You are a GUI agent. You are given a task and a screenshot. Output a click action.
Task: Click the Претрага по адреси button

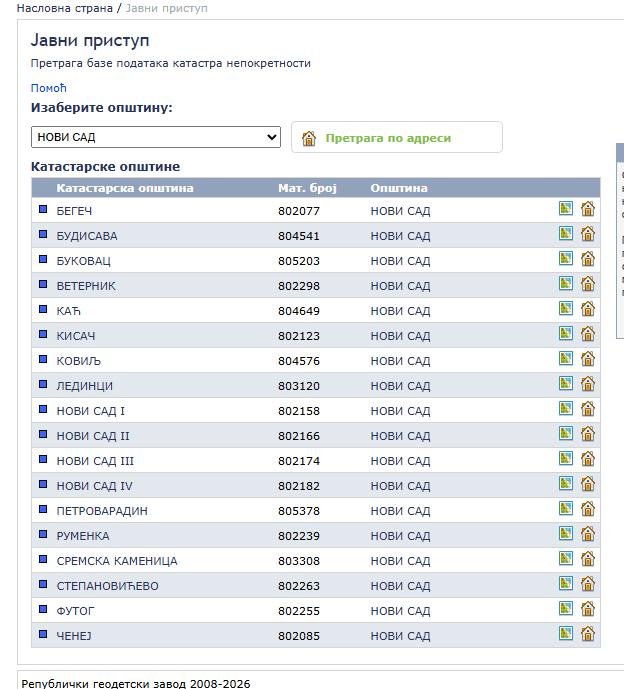pos(388,138)
